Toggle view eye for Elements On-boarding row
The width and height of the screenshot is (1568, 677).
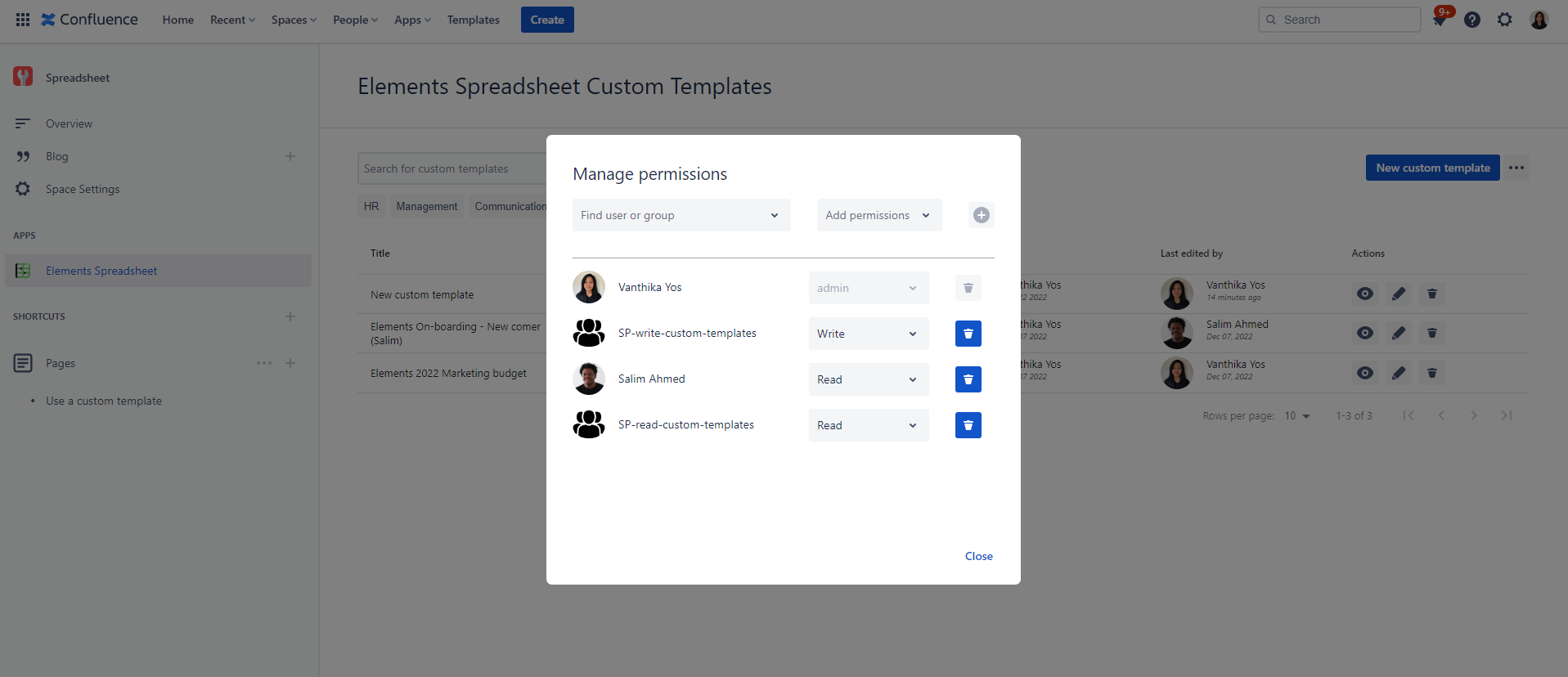1365,333
